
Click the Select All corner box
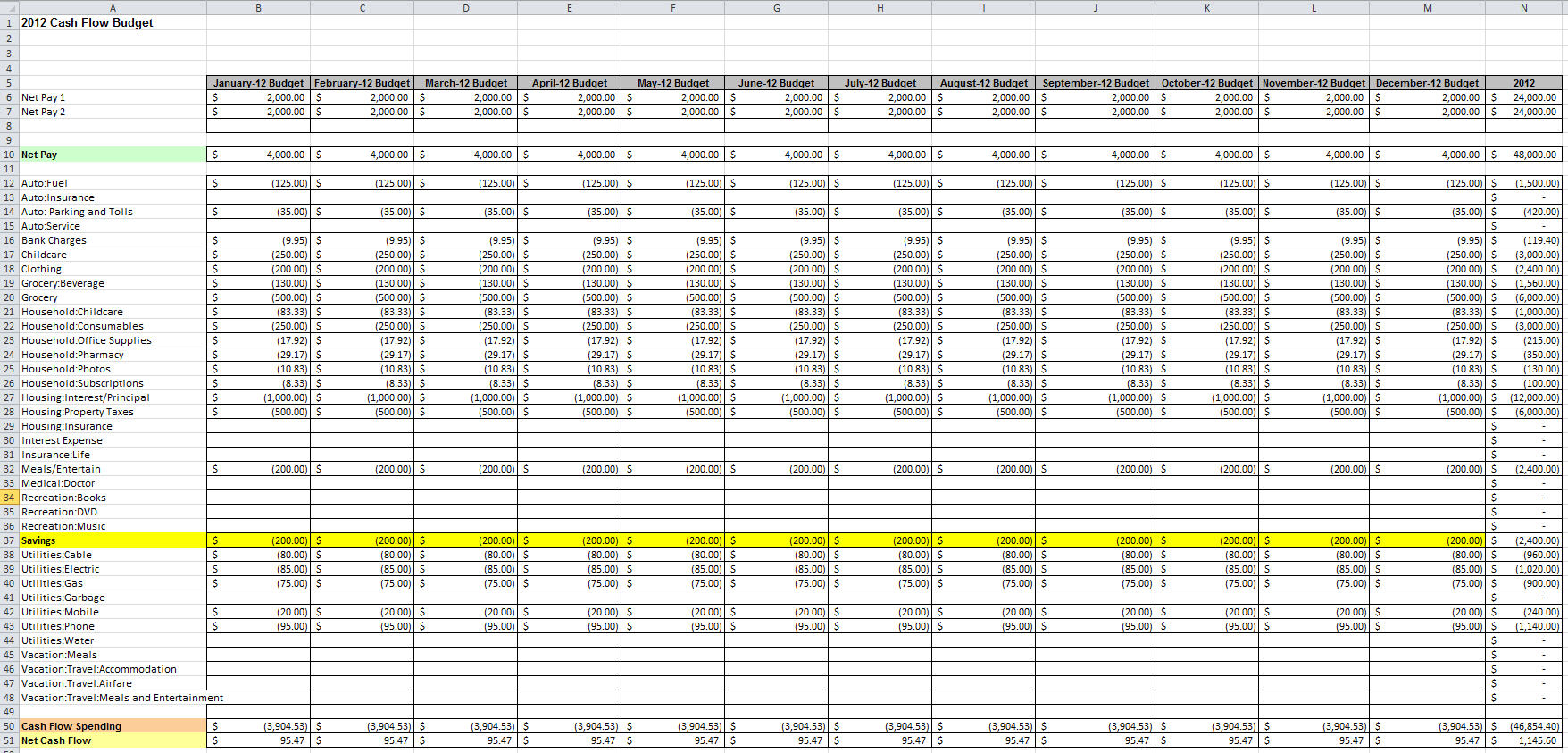(x=9, y=7)
